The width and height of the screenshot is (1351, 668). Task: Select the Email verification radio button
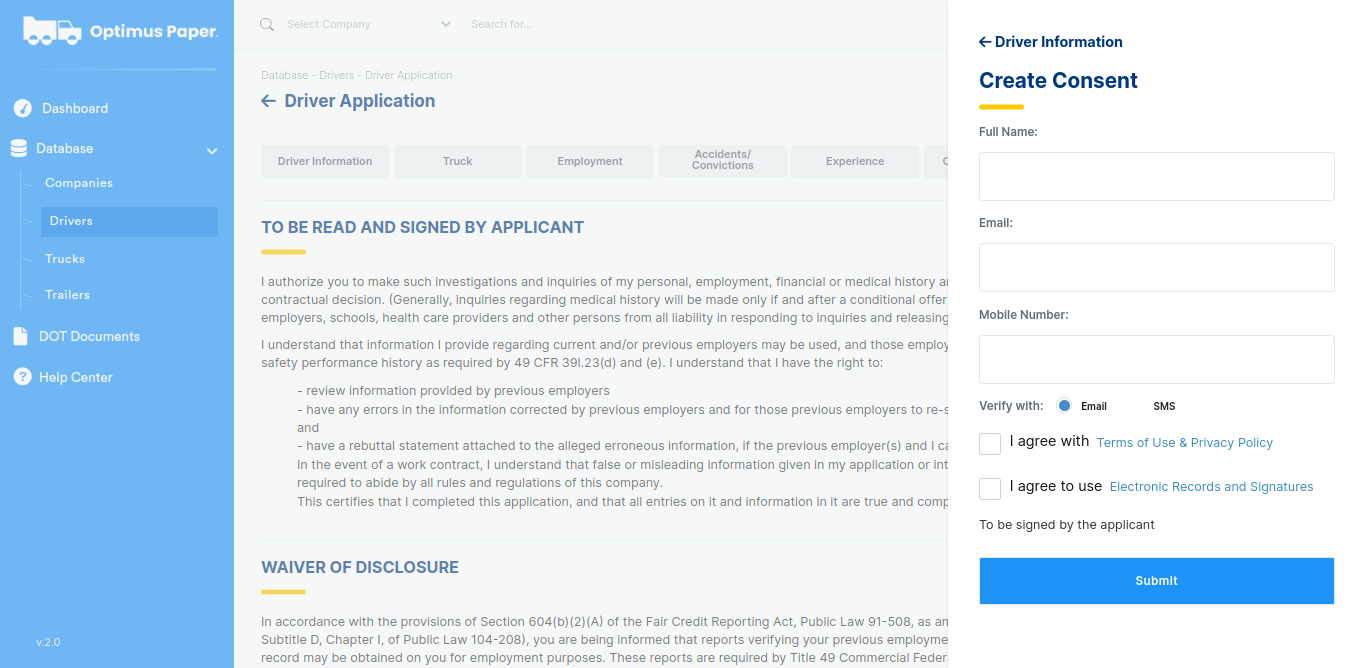pos(1064,406)
